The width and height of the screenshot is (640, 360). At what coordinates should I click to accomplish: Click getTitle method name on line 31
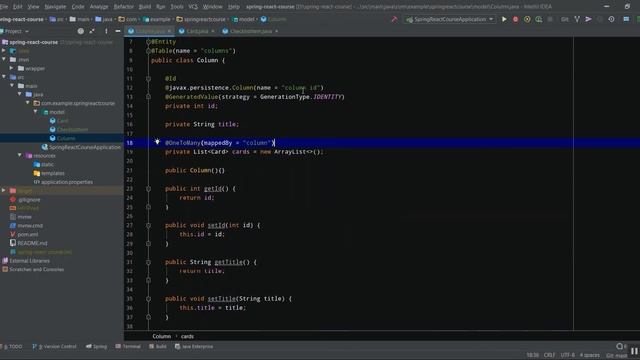[x=228, y=262]
